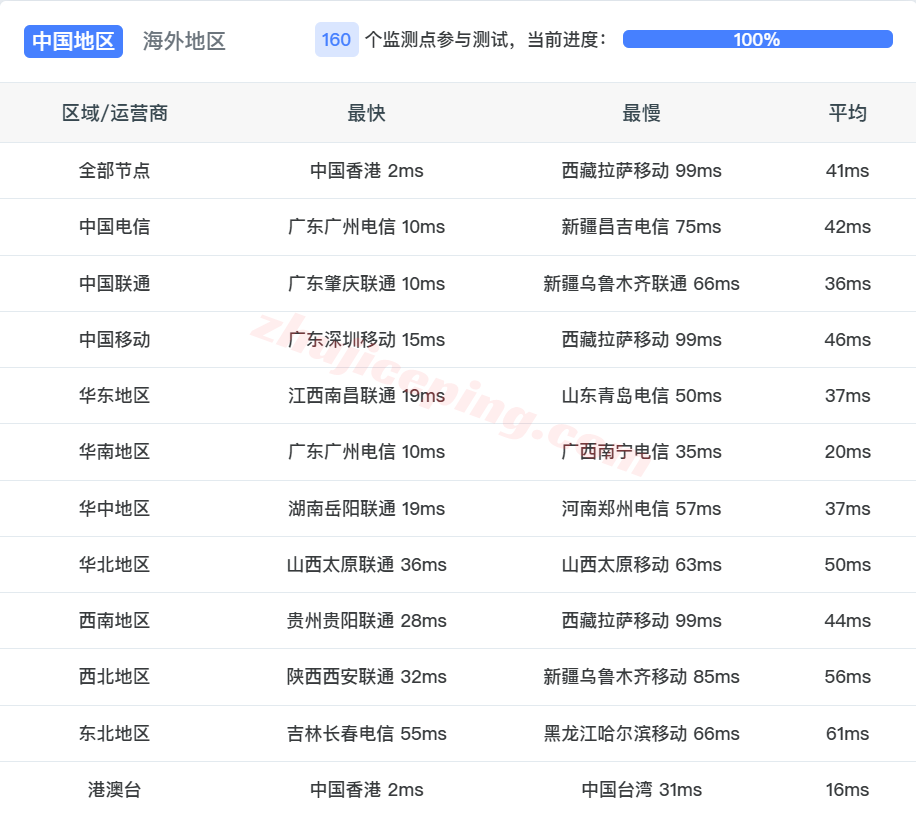916x820 pixels.
Task: Click the 100% progress bar
Action: point(757,40)
